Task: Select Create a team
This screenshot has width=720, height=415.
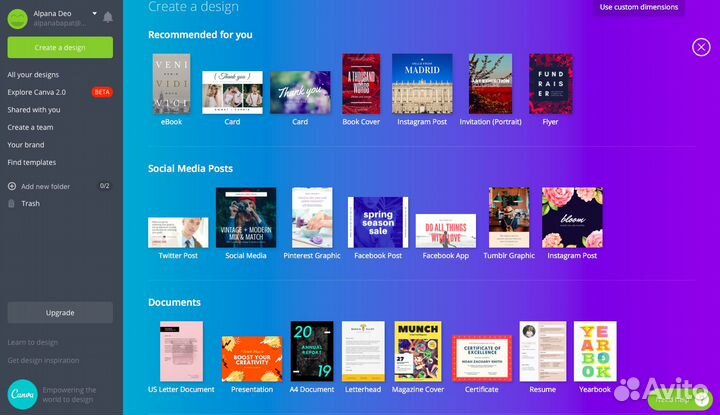Action: (x=30, y=127)
